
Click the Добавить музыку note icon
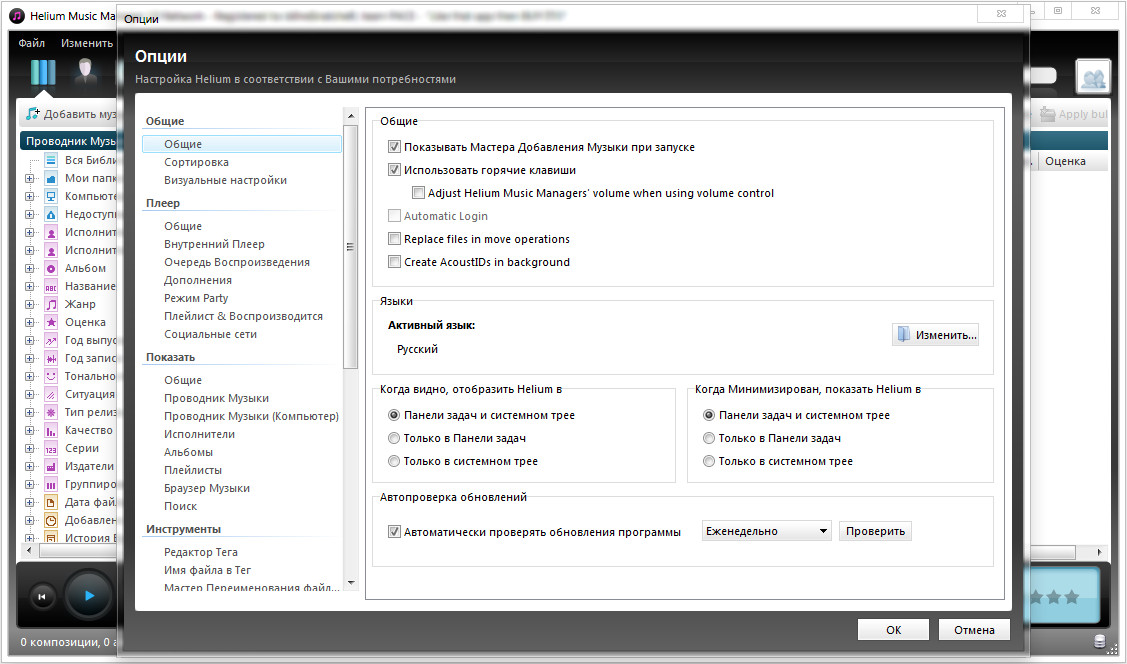click(32, 114)
